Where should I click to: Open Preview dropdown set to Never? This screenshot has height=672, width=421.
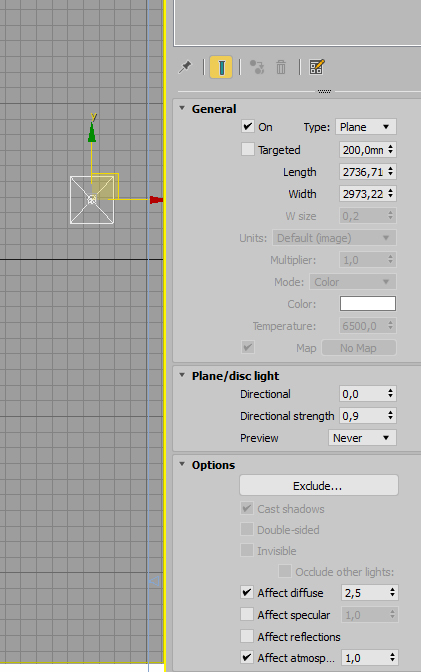tap(362, 438)
